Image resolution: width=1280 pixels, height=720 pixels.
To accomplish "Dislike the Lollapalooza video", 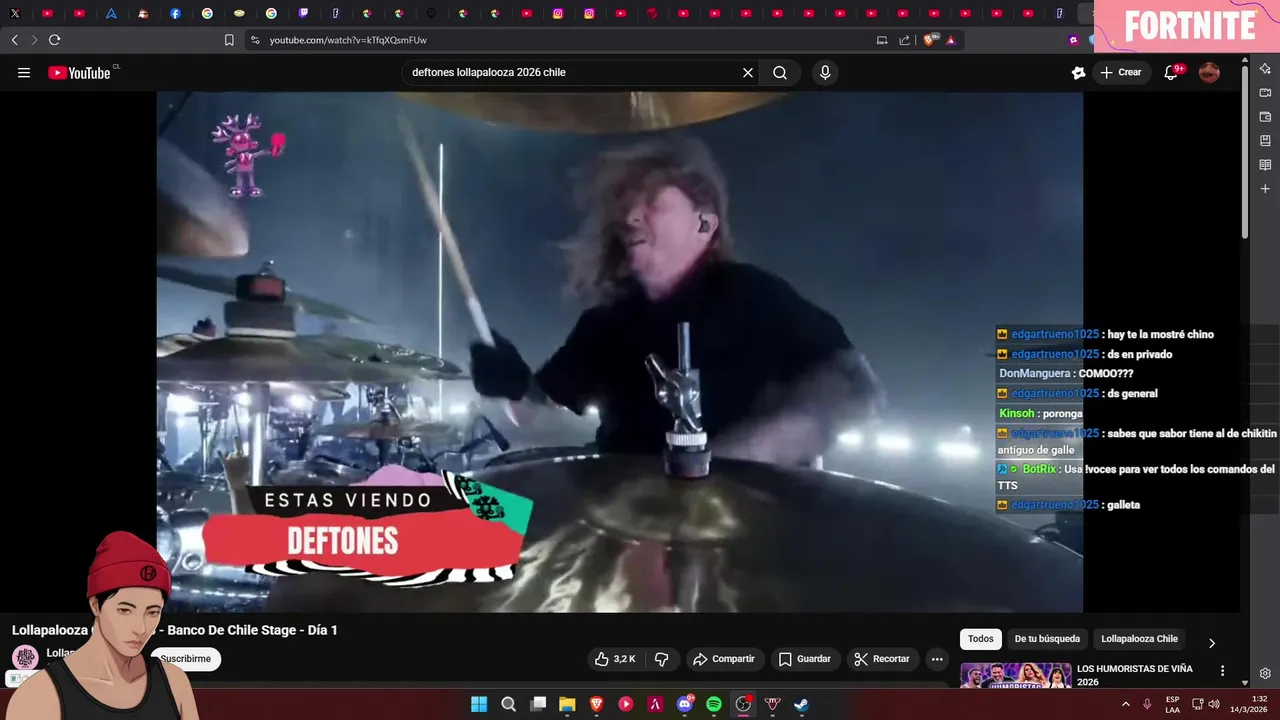I will [x=661, y=659].
